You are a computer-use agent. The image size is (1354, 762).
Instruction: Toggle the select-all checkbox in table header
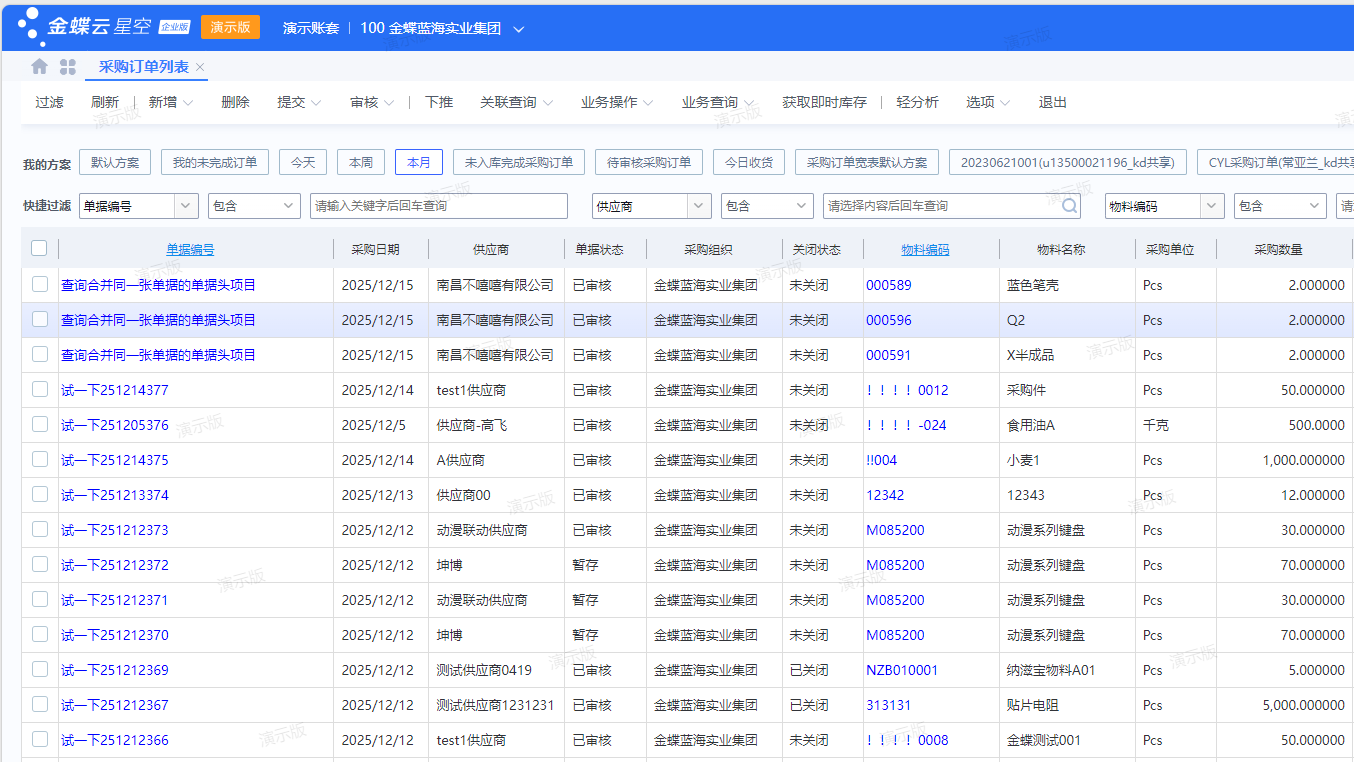tap(39, 249)
